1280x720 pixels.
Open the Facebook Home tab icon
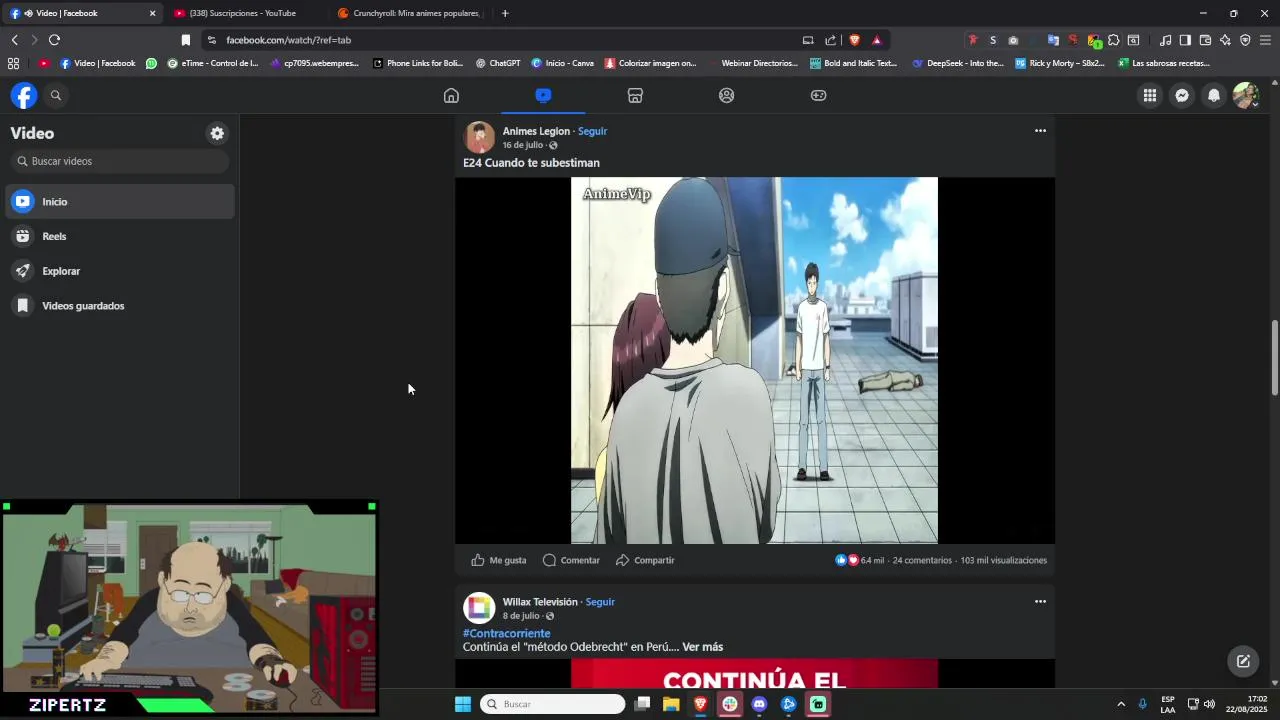click(451, 95)
